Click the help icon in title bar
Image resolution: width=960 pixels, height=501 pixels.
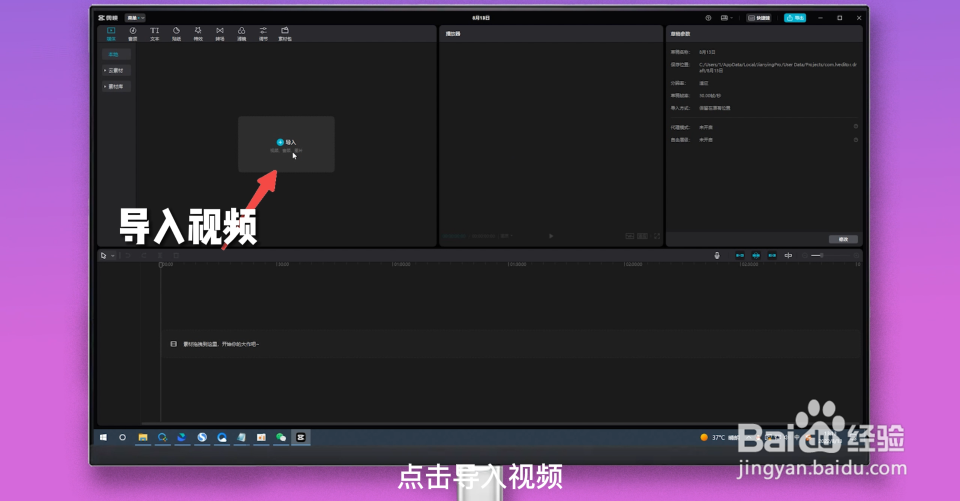tap(708, 18)
